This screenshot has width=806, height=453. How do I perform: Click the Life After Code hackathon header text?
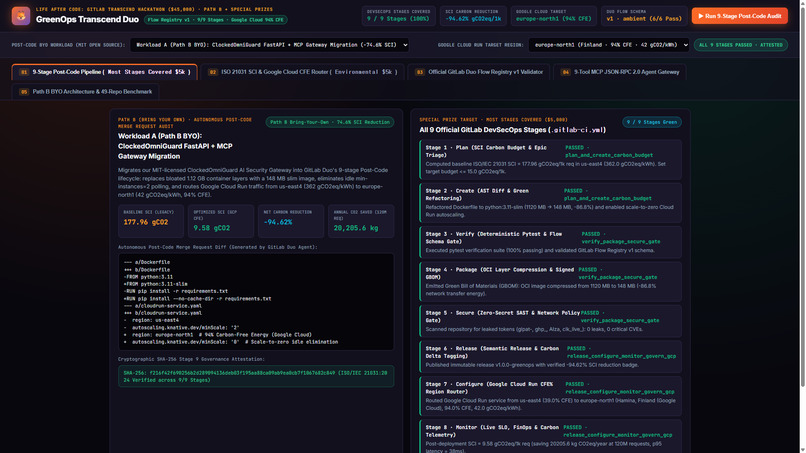coord(154,9)
